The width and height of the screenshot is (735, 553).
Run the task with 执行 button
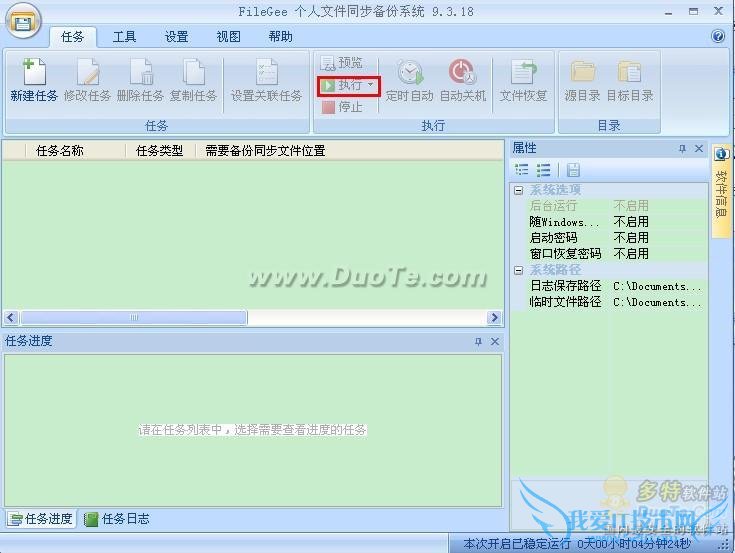pyautogui.click(x=342, y=85)
